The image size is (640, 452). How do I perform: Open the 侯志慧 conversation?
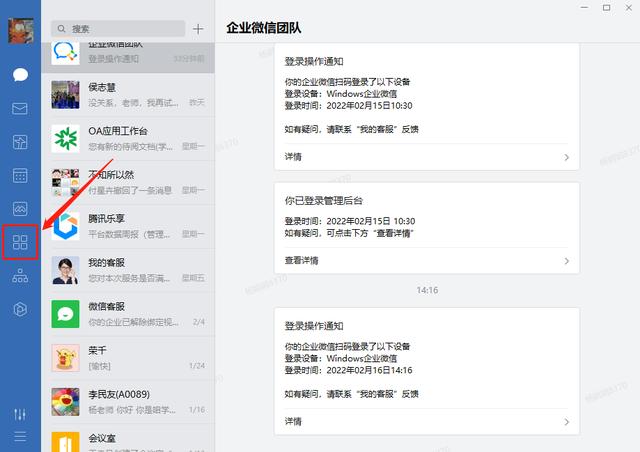click(x=128, y=95)
